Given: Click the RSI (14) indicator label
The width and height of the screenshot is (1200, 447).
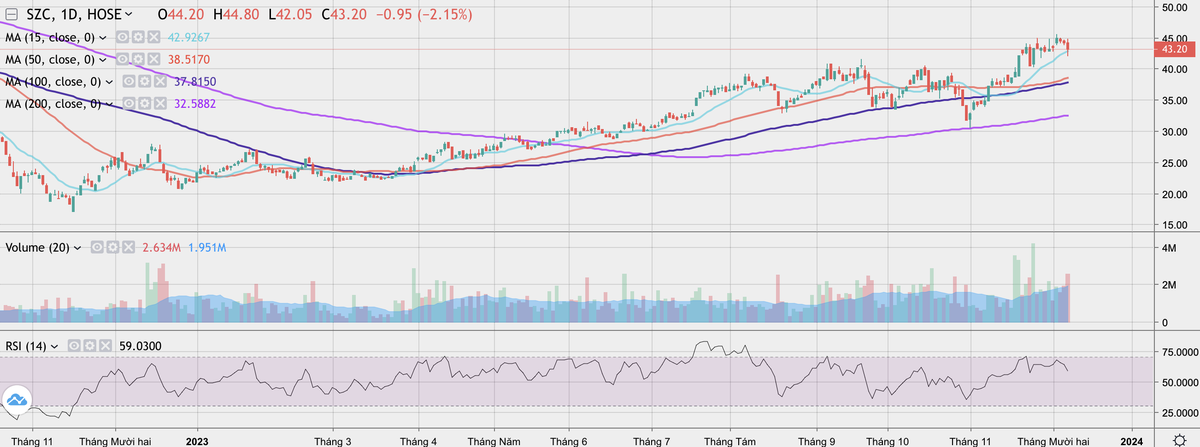Looking at the screenshot, I should 26,345.
